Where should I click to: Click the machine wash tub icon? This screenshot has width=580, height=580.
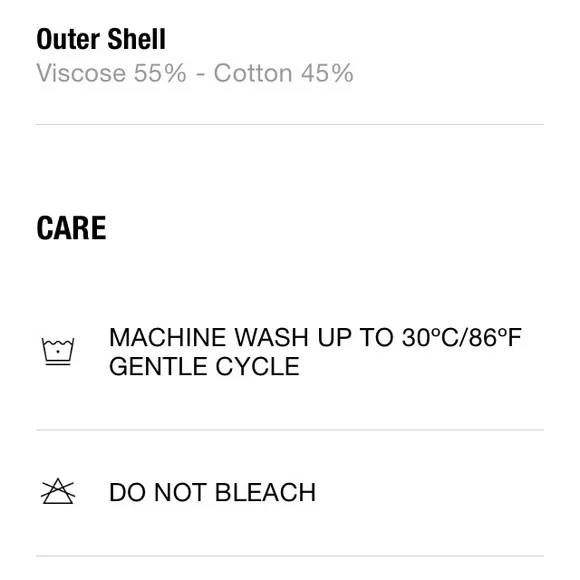tap(58, 351)
